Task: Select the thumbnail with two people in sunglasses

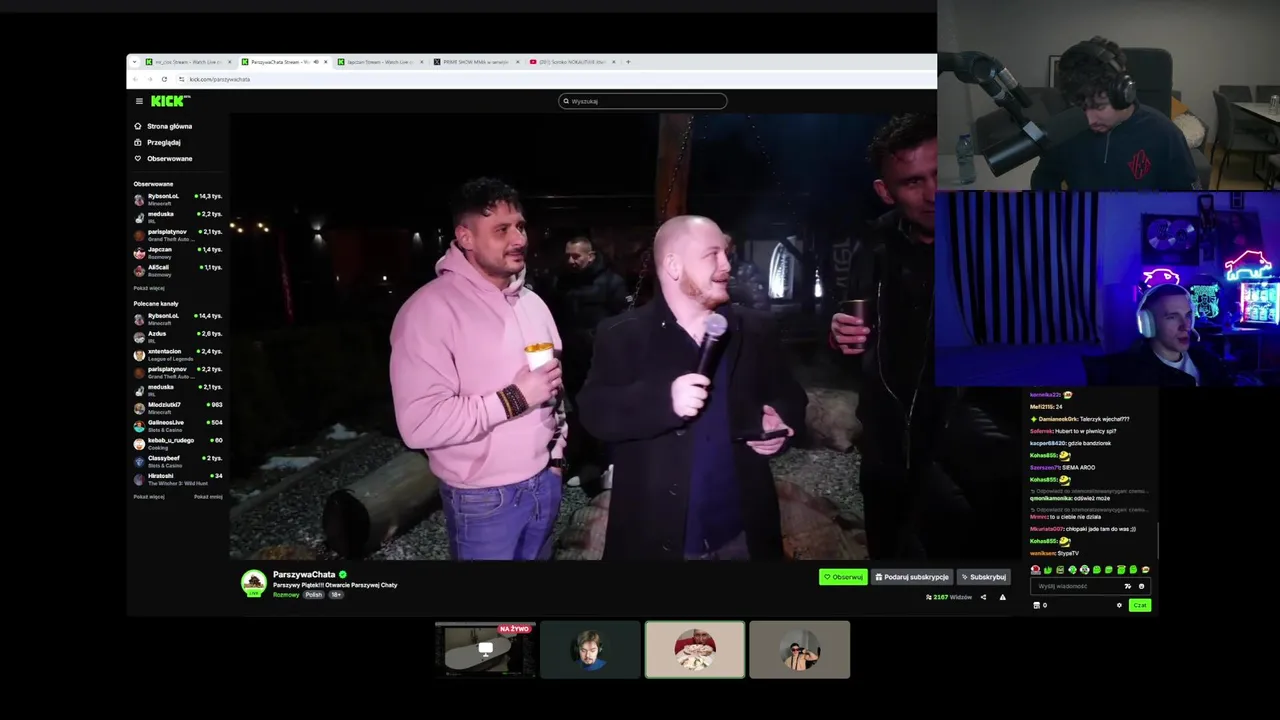Action: (x=799, y=650)
